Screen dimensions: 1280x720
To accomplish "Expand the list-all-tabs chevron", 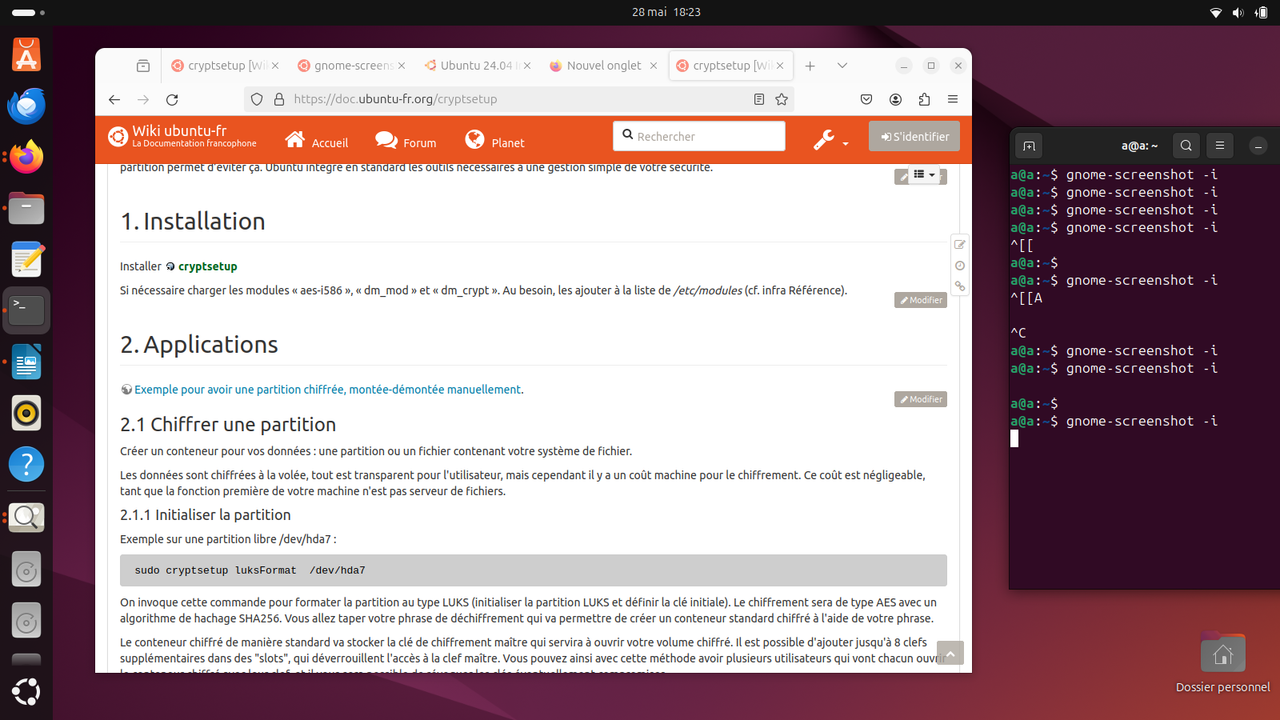I will pos(842,66).
